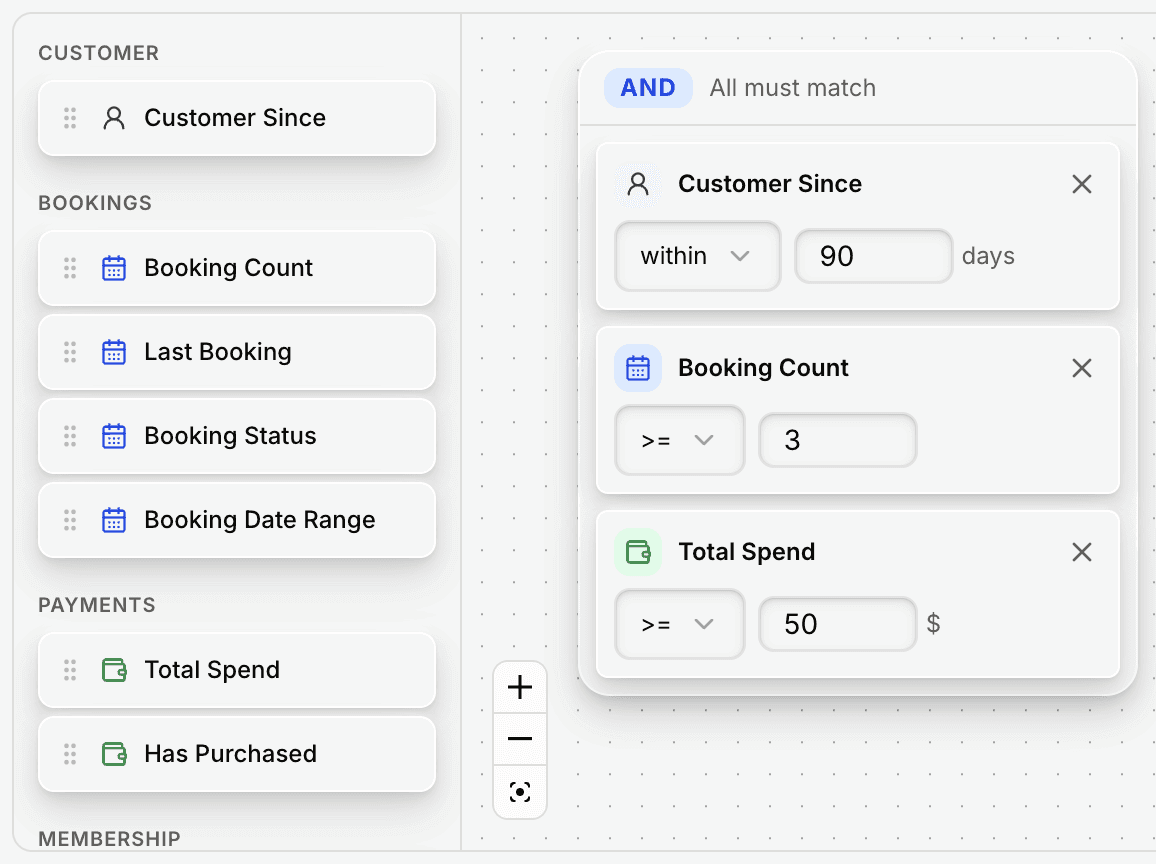Click the spend amount input showing 50

[838, 624]
